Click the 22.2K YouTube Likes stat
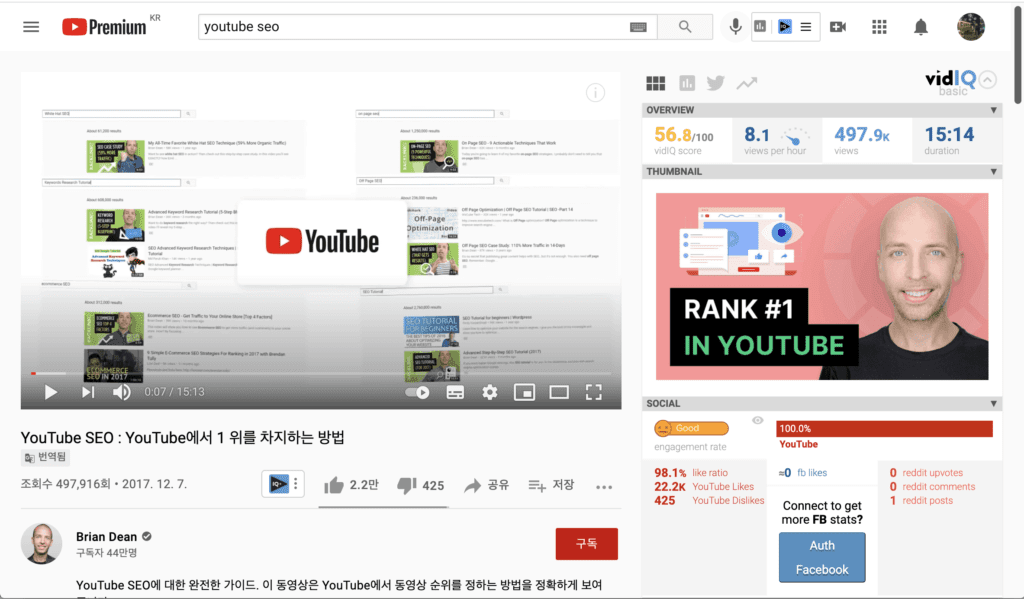 pos(704,487)
